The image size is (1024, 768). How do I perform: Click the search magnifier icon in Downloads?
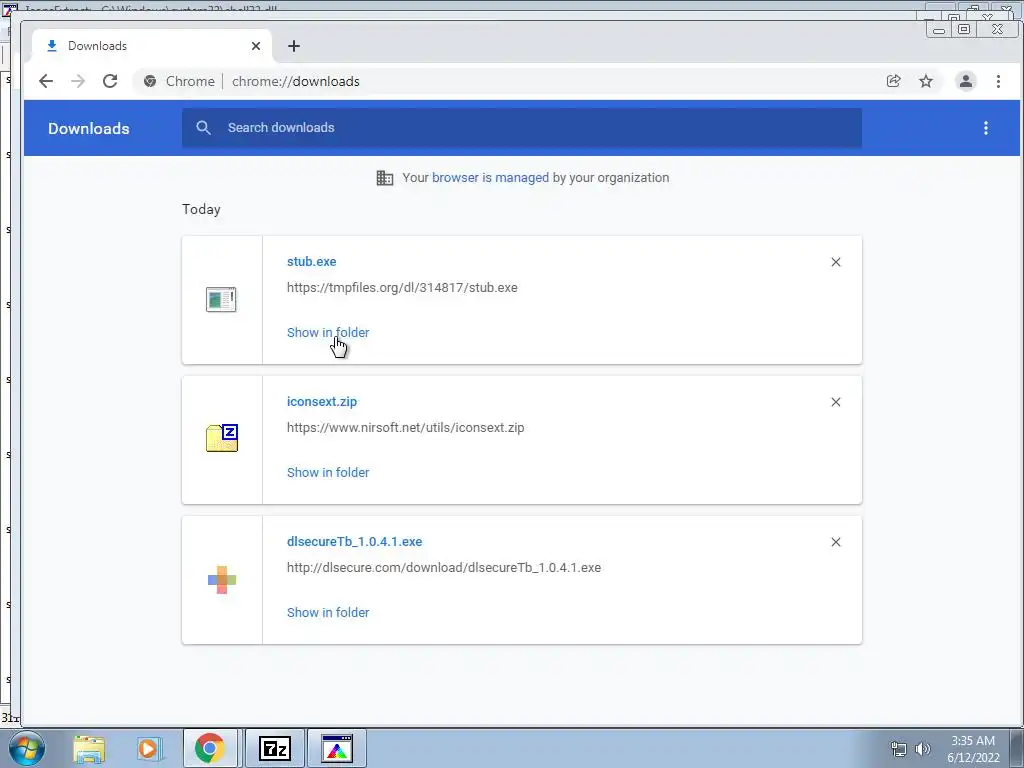coord(203,127)
